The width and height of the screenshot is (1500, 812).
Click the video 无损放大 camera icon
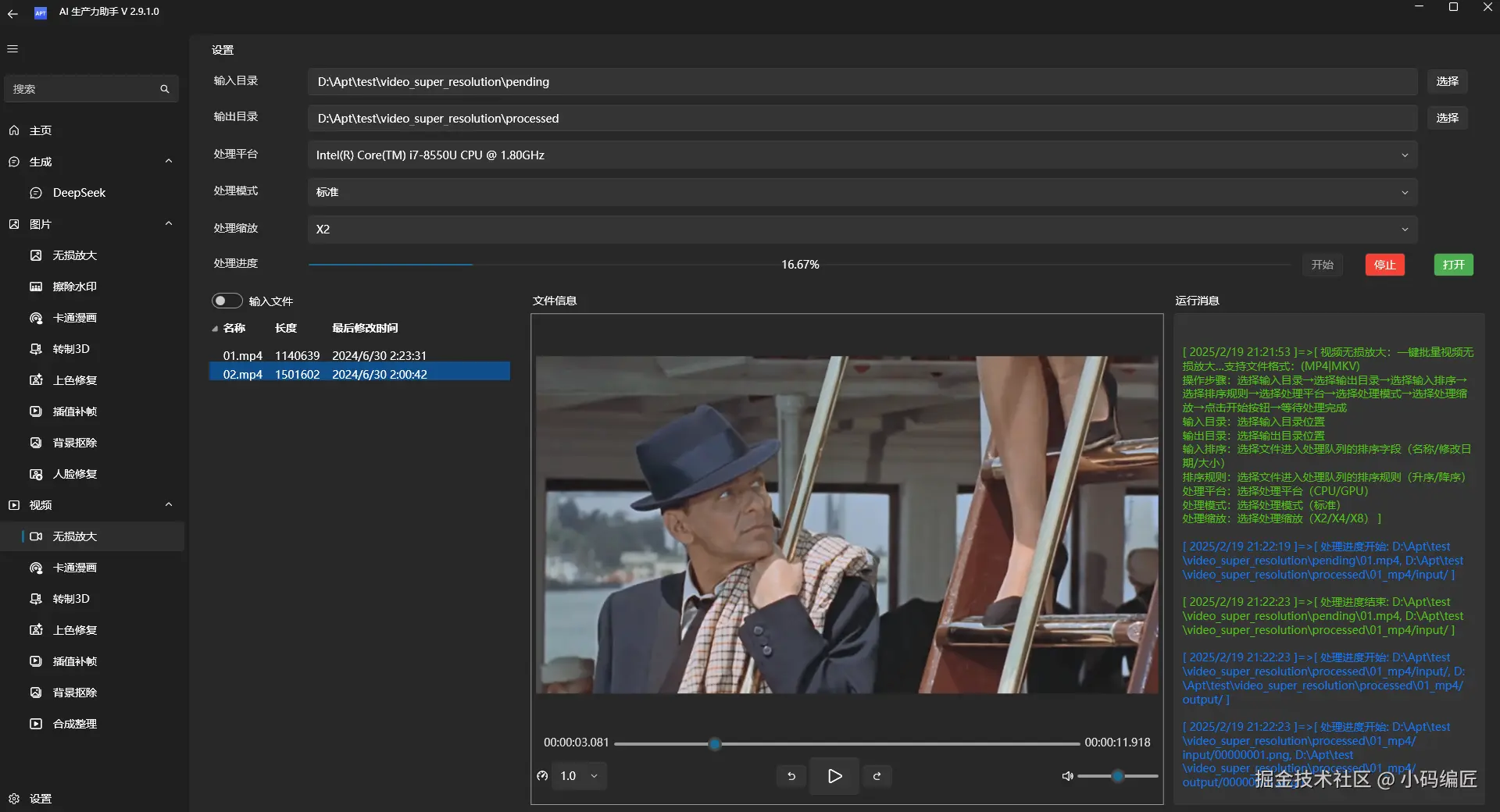point(36,536)
